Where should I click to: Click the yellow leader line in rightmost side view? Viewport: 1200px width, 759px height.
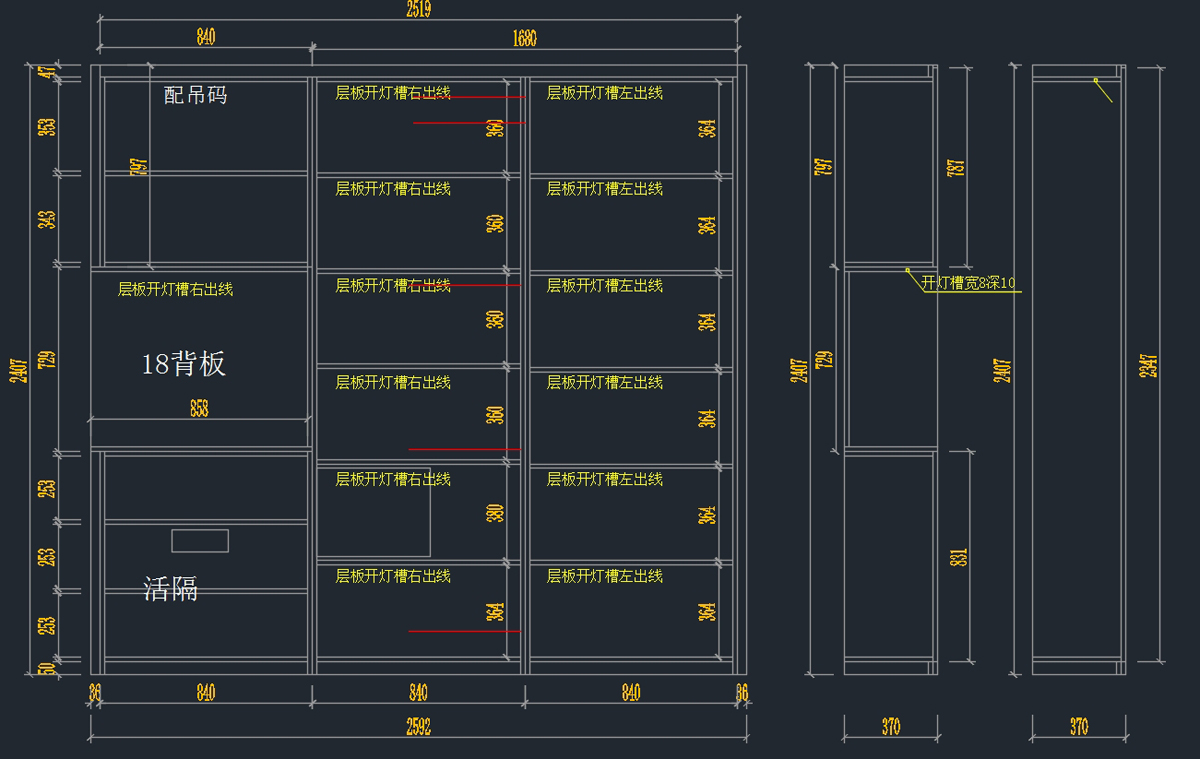tap(1103, 90)
